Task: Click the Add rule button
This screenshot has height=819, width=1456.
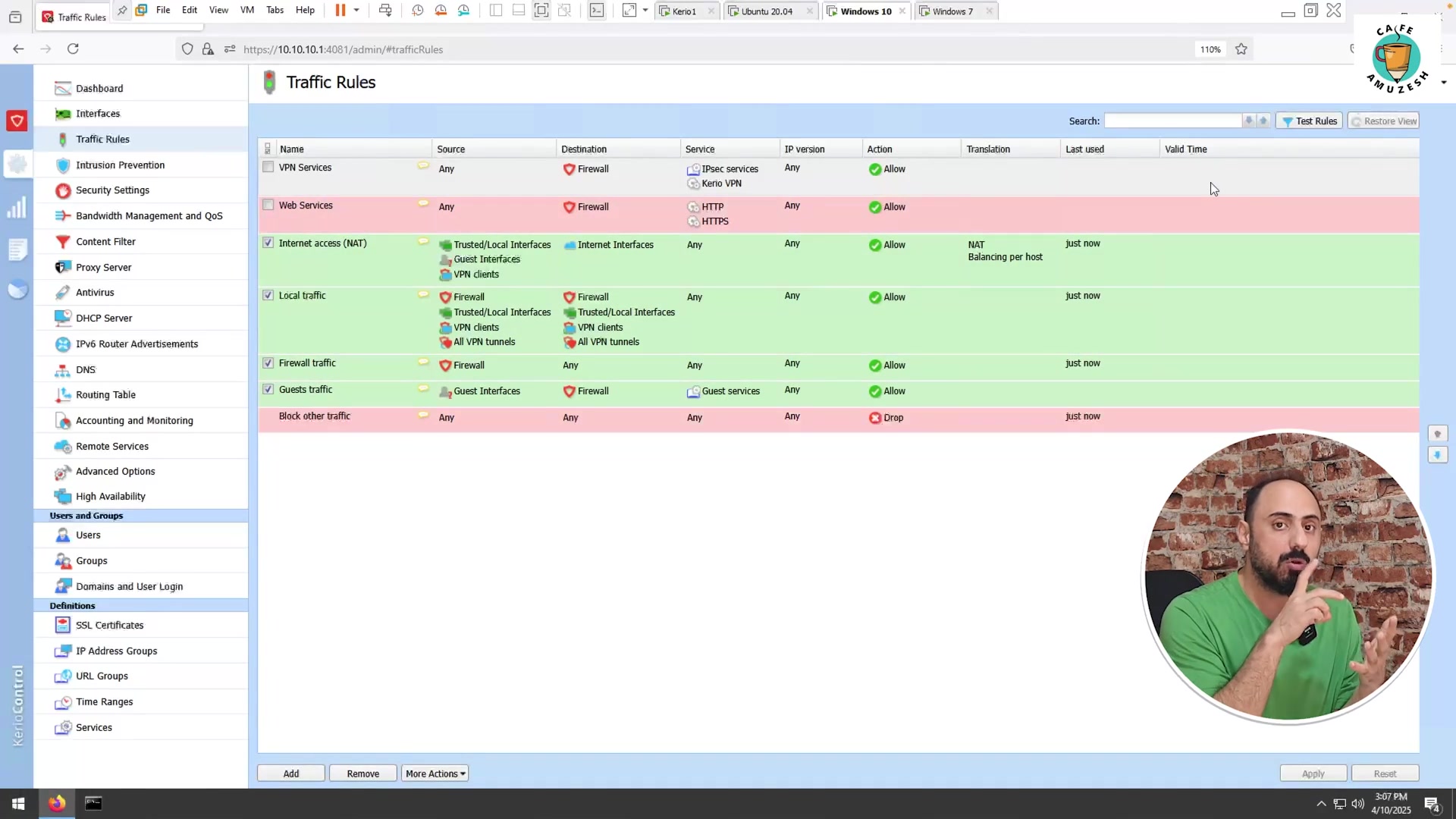Action: point(291,773)
